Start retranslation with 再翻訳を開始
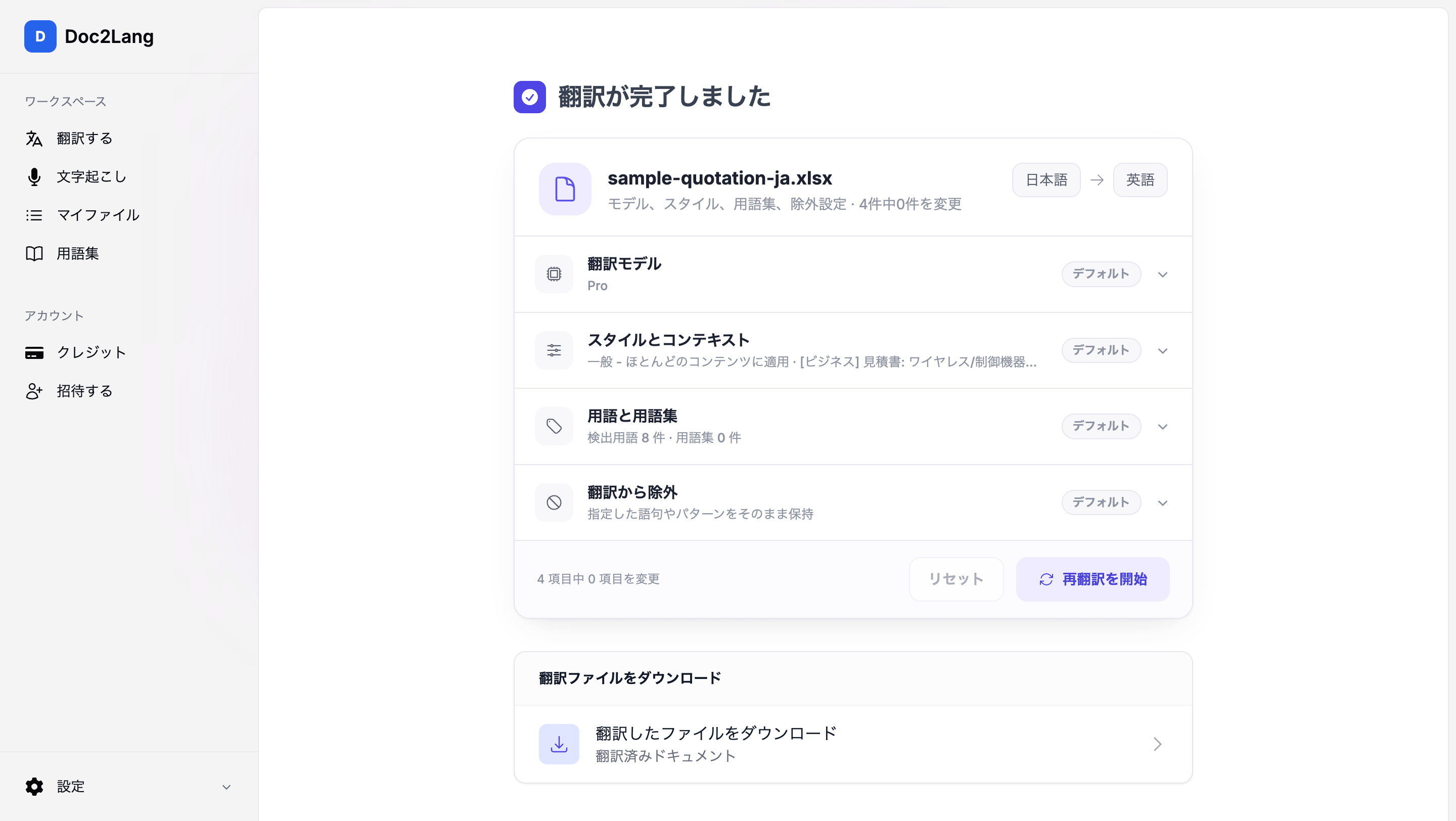1456x821 pixels. click(x=1093, y=579)
